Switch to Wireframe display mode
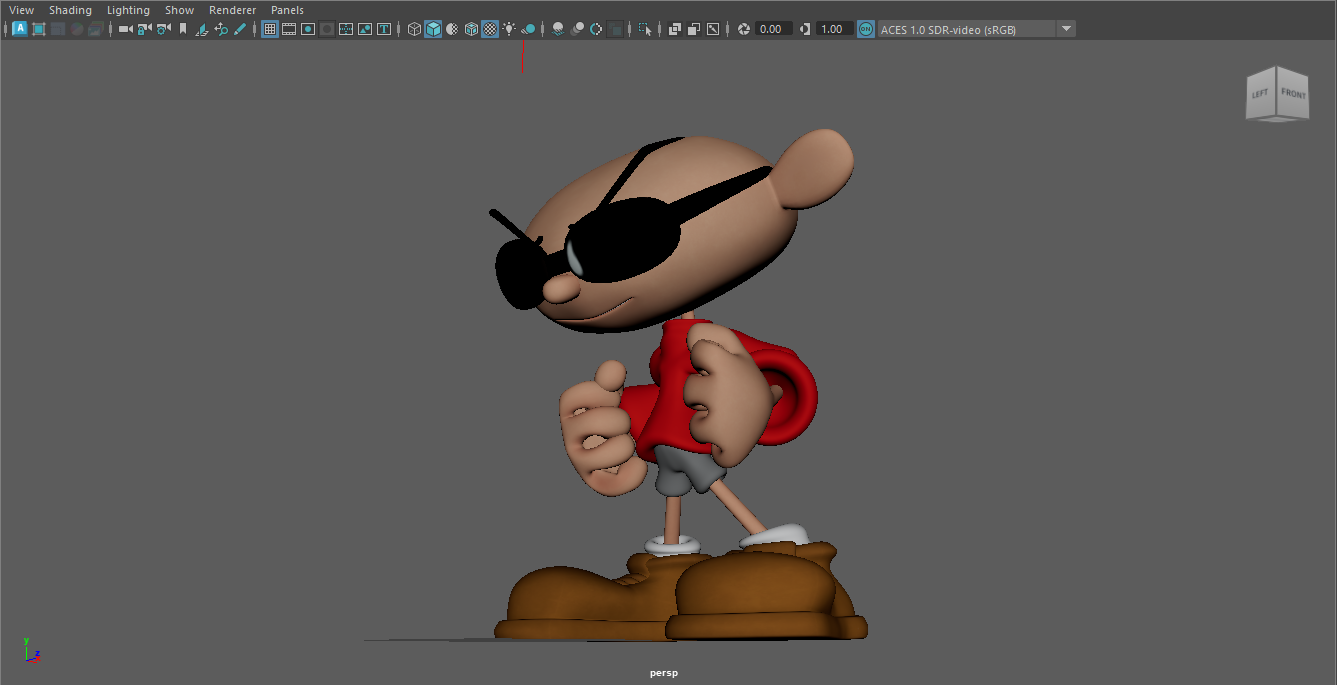1337x685 pixels. click(x=414, y=29)
